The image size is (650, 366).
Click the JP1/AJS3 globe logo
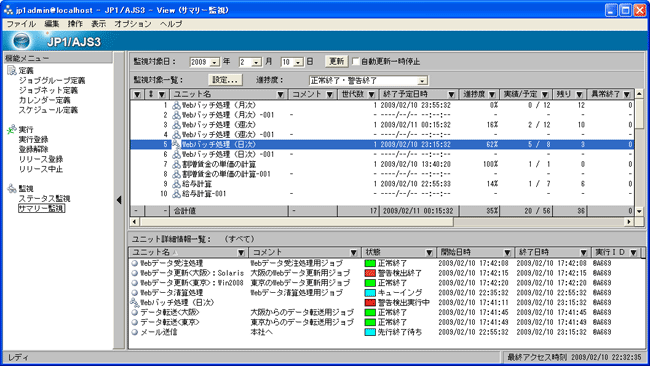point(22,41)
